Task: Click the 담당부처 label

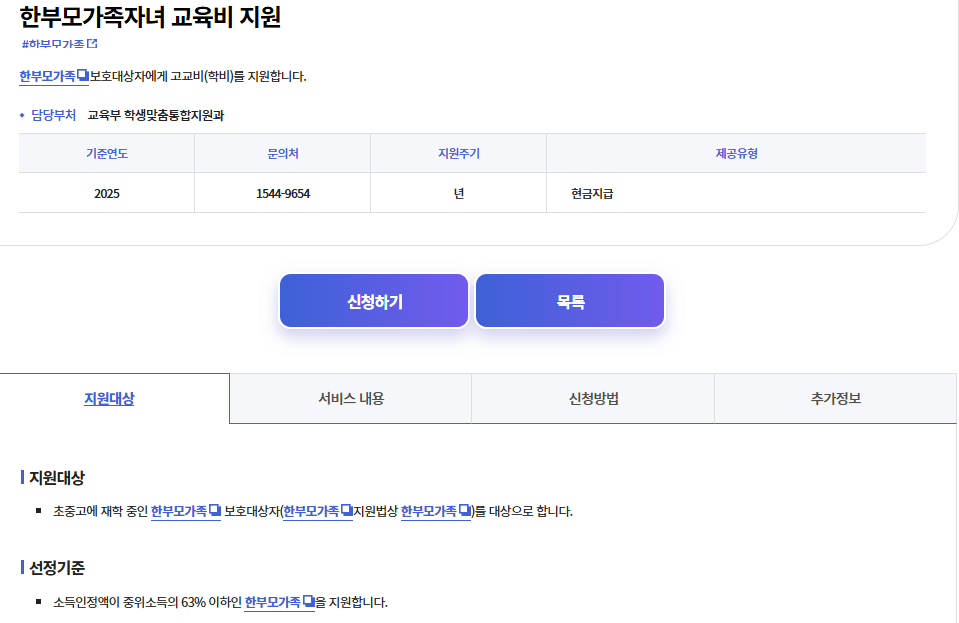Action: coord(53,115)
